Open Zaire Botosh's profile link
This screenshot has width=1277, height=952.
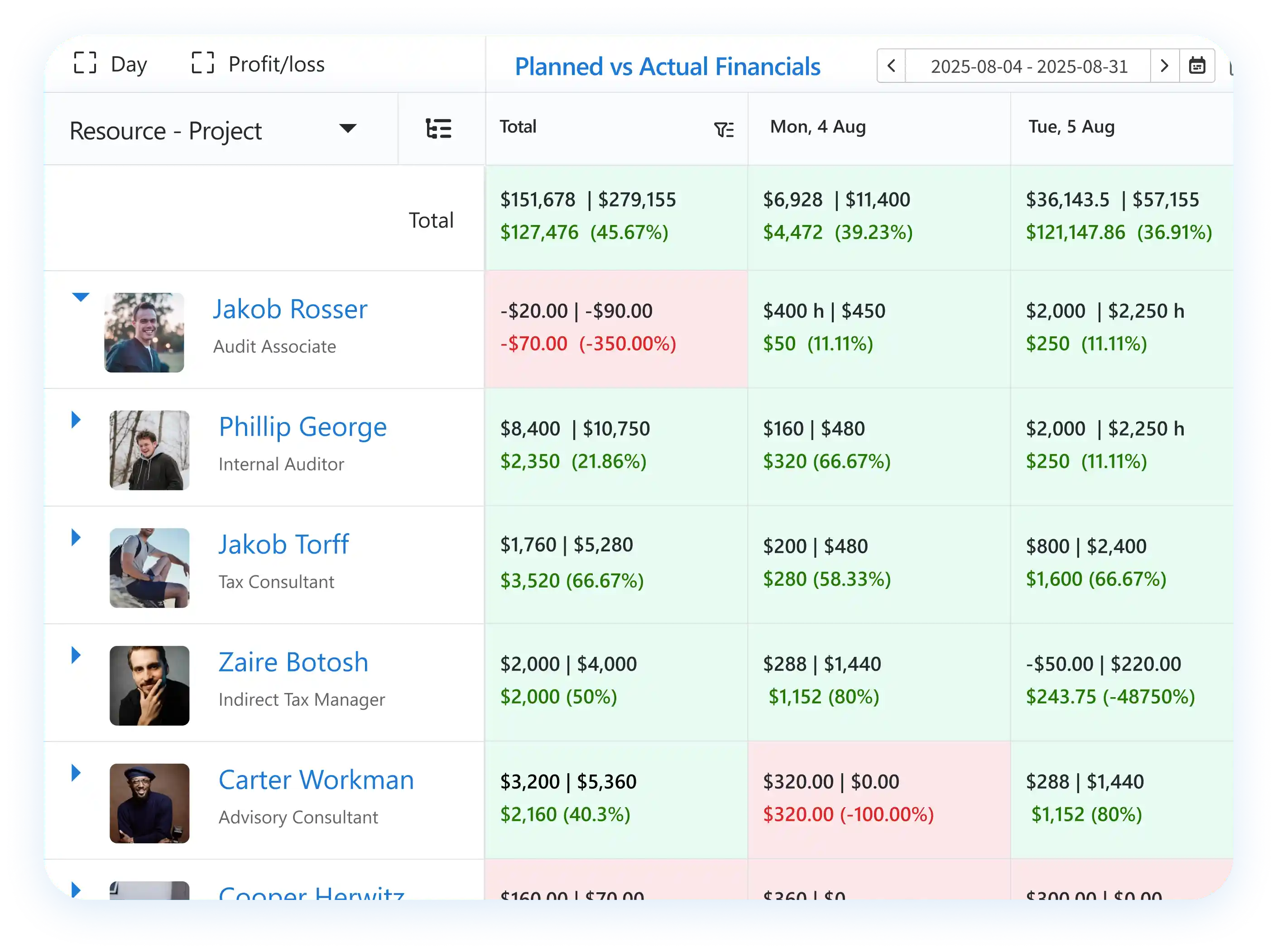tap(293, 661)
